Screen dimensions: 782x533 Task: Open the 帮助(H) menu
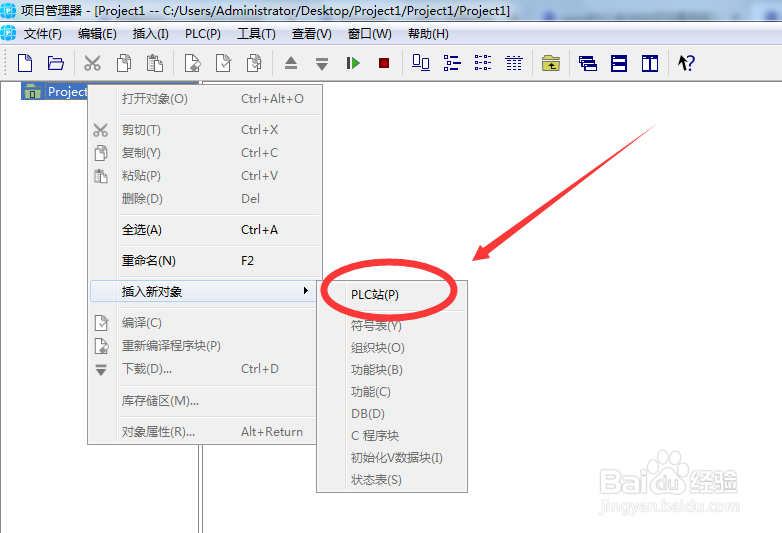tap(428, 34)
